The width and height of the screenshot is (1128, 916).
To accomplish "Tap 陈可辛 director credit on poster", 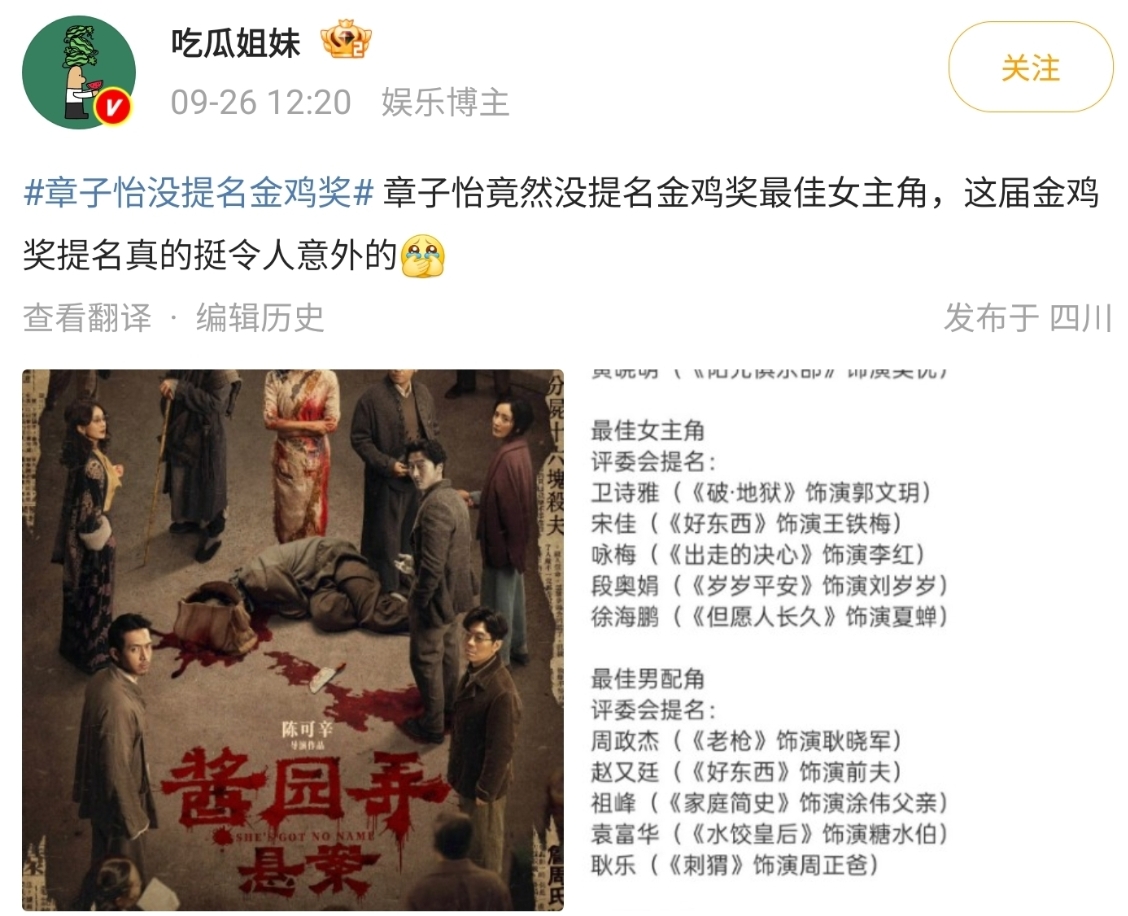I will pos(307,729).
